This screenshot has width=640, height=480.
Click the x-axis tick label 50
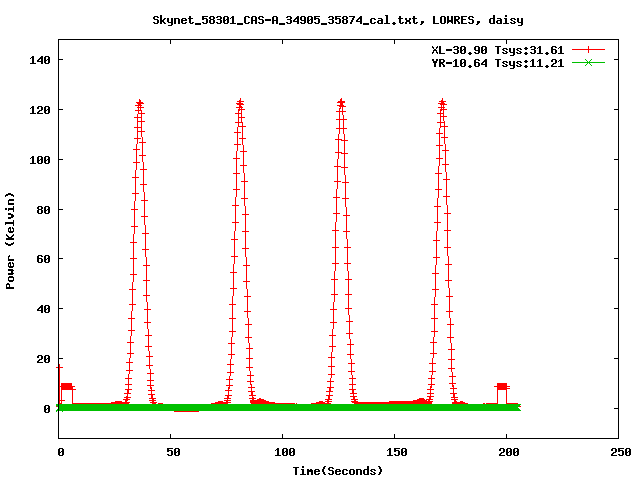click(173, 452)
